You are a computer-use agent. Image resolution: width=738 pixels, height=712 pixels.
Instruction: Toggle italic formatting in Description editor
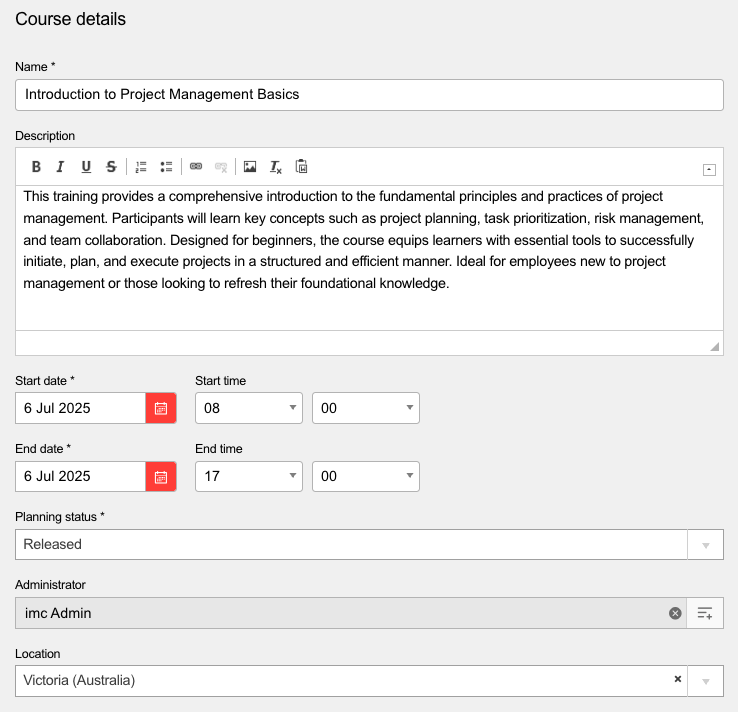click(x=60, y=167)
